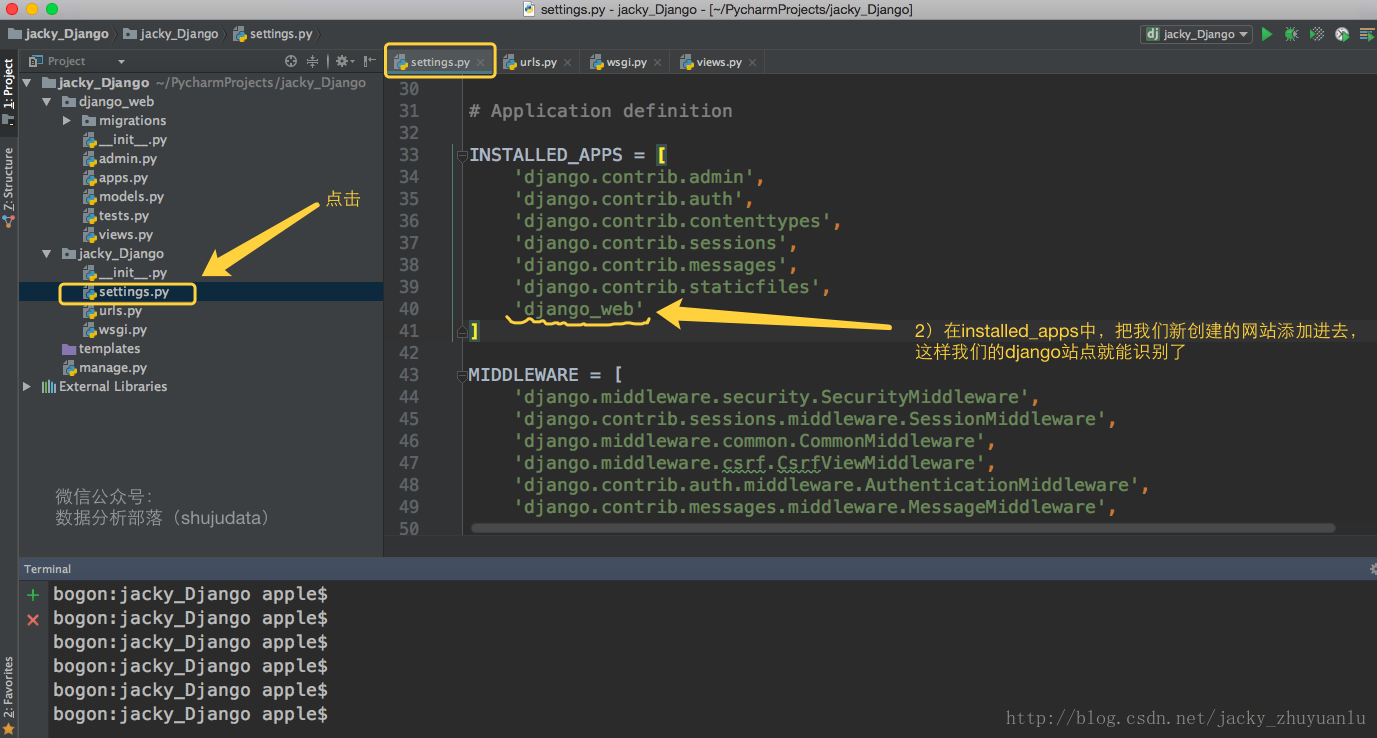Click 'django_web' string on line 40

click(x=579, y=309)
